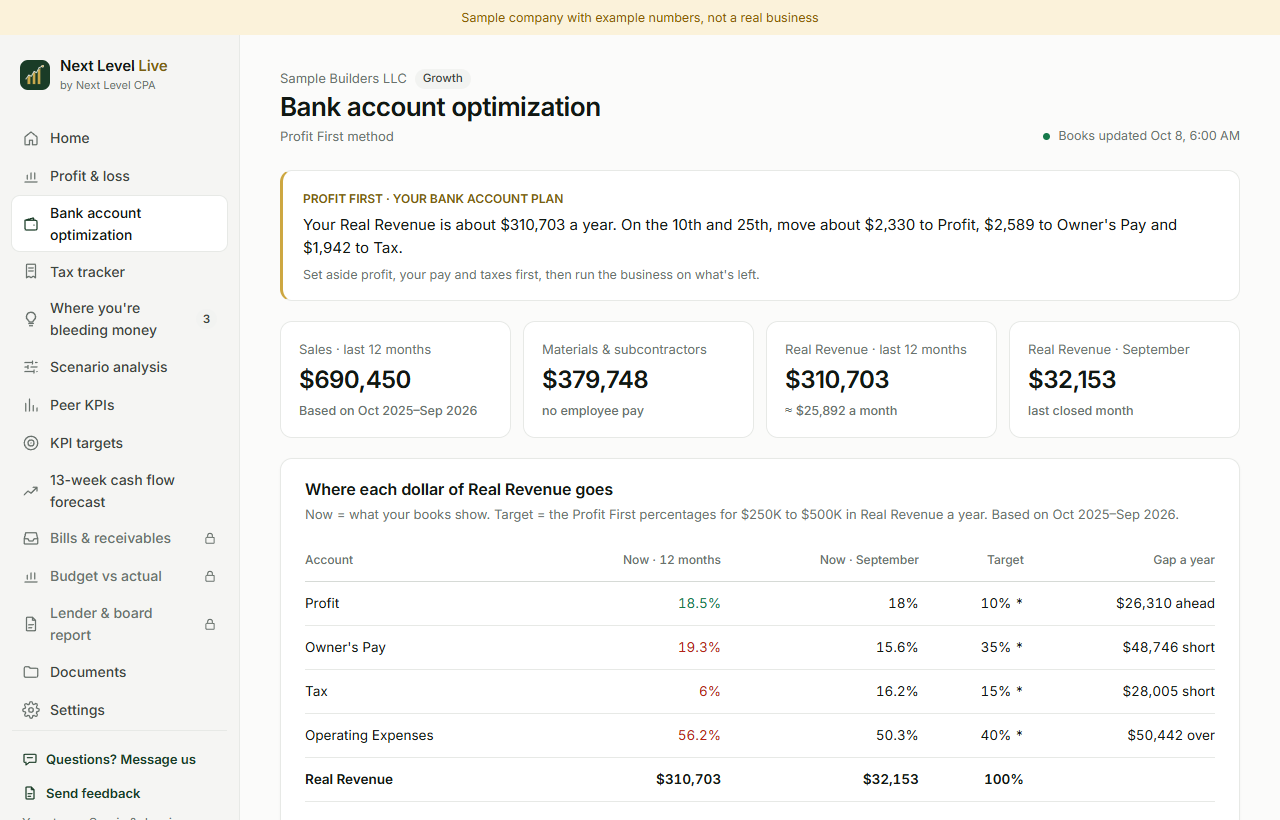Go to Profit & loss
This screenshot has width=1280, height=820.
pos(119,176)
